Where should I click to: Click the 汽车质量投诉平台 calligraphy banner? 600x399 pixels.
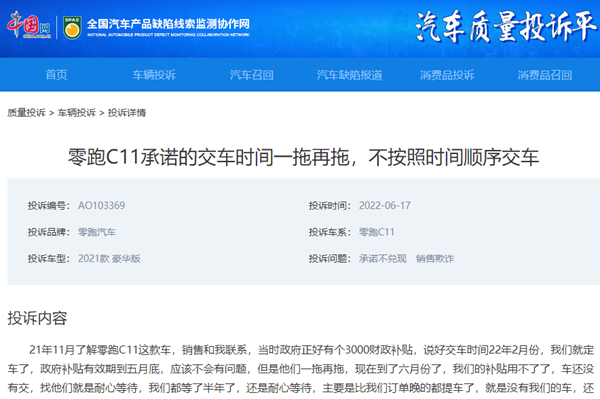507,26
